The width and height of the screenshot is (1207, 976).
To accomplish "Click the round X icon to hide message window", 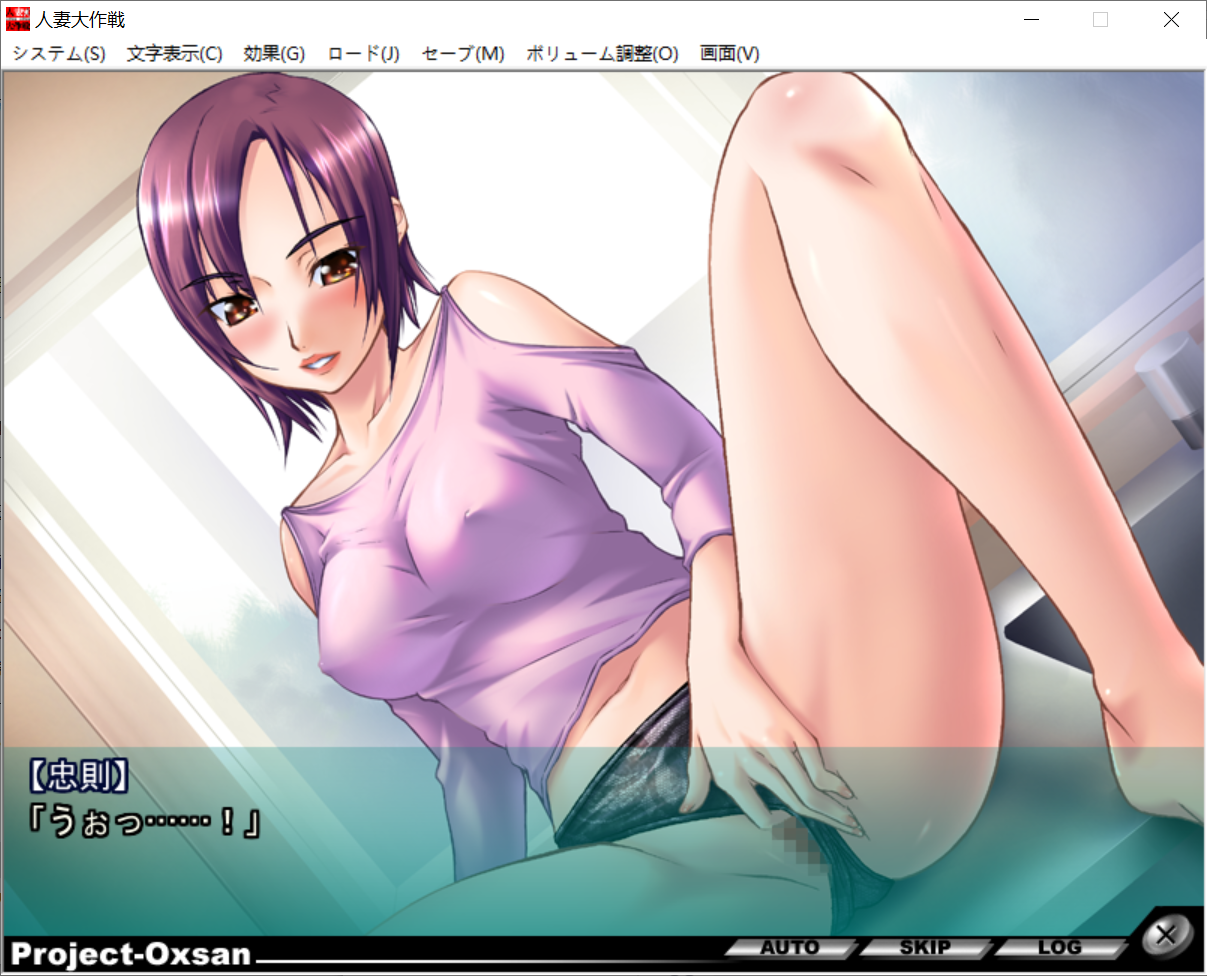I will [1165, 934].
